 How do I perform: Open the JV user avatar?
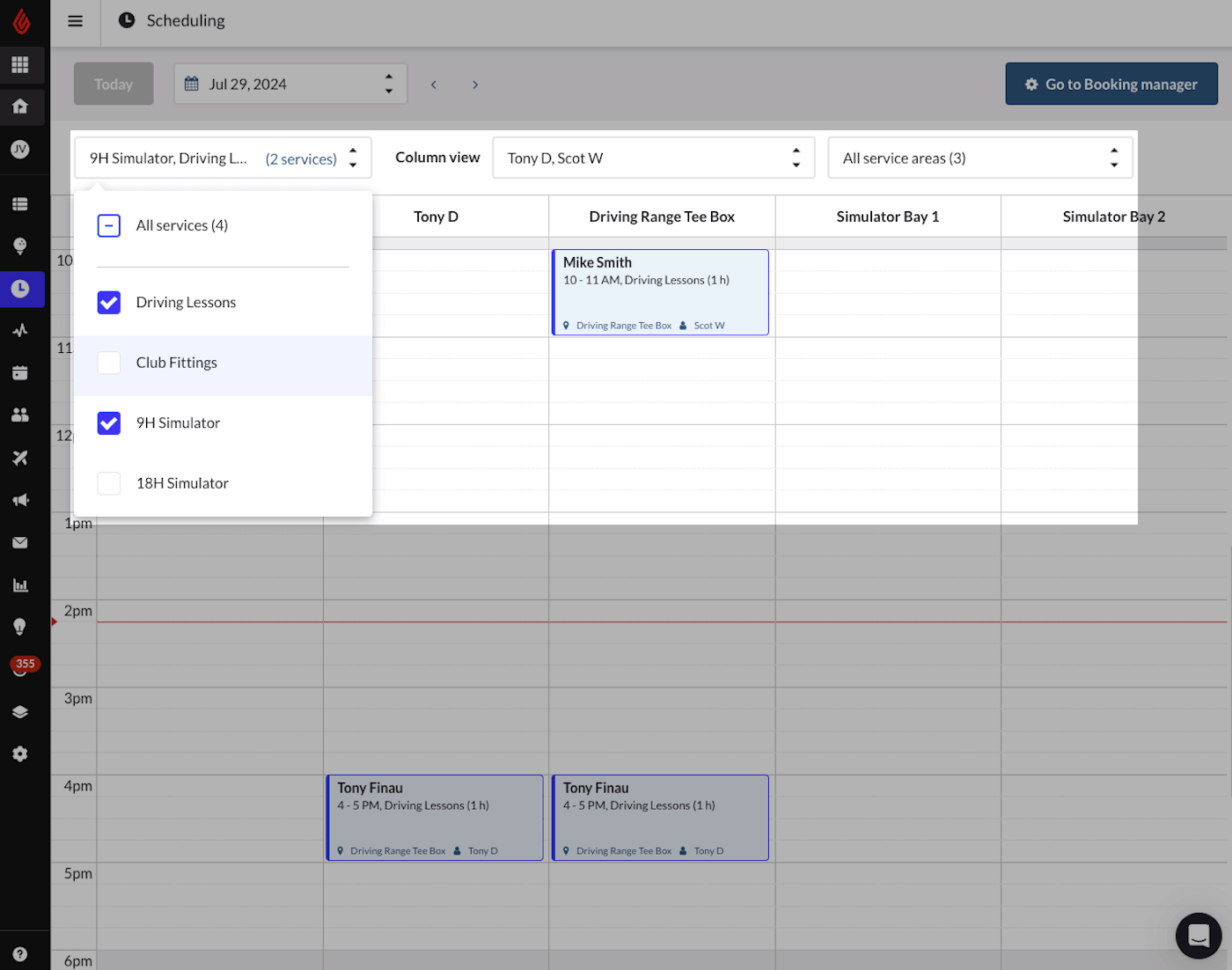click(x=20, y=149)
